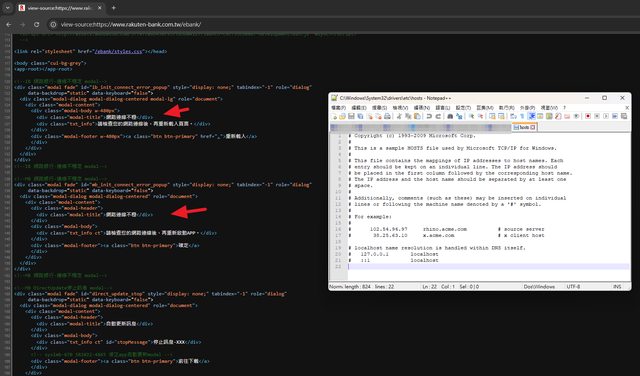640x376 pixels.
Task: Open the 編碼(N) Encoding menu in Notepad++
Action: click(422, 108)
